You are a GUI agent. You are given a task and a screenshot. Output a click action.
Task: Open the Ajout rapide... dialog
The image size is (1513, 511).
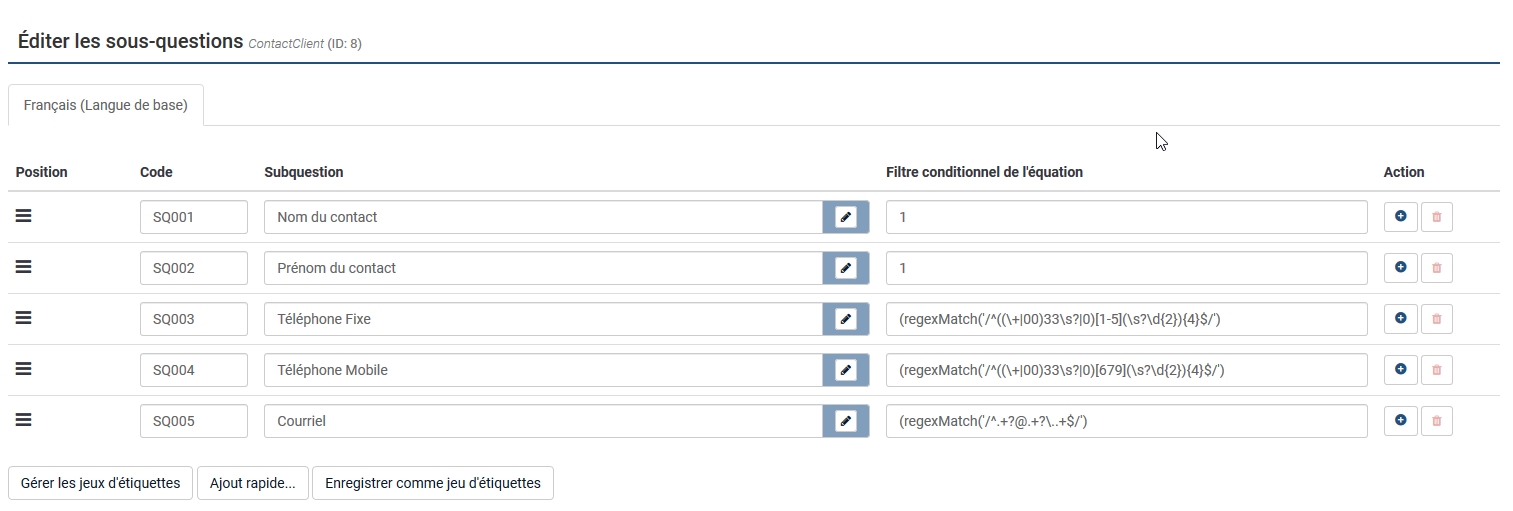coord(252,483)
